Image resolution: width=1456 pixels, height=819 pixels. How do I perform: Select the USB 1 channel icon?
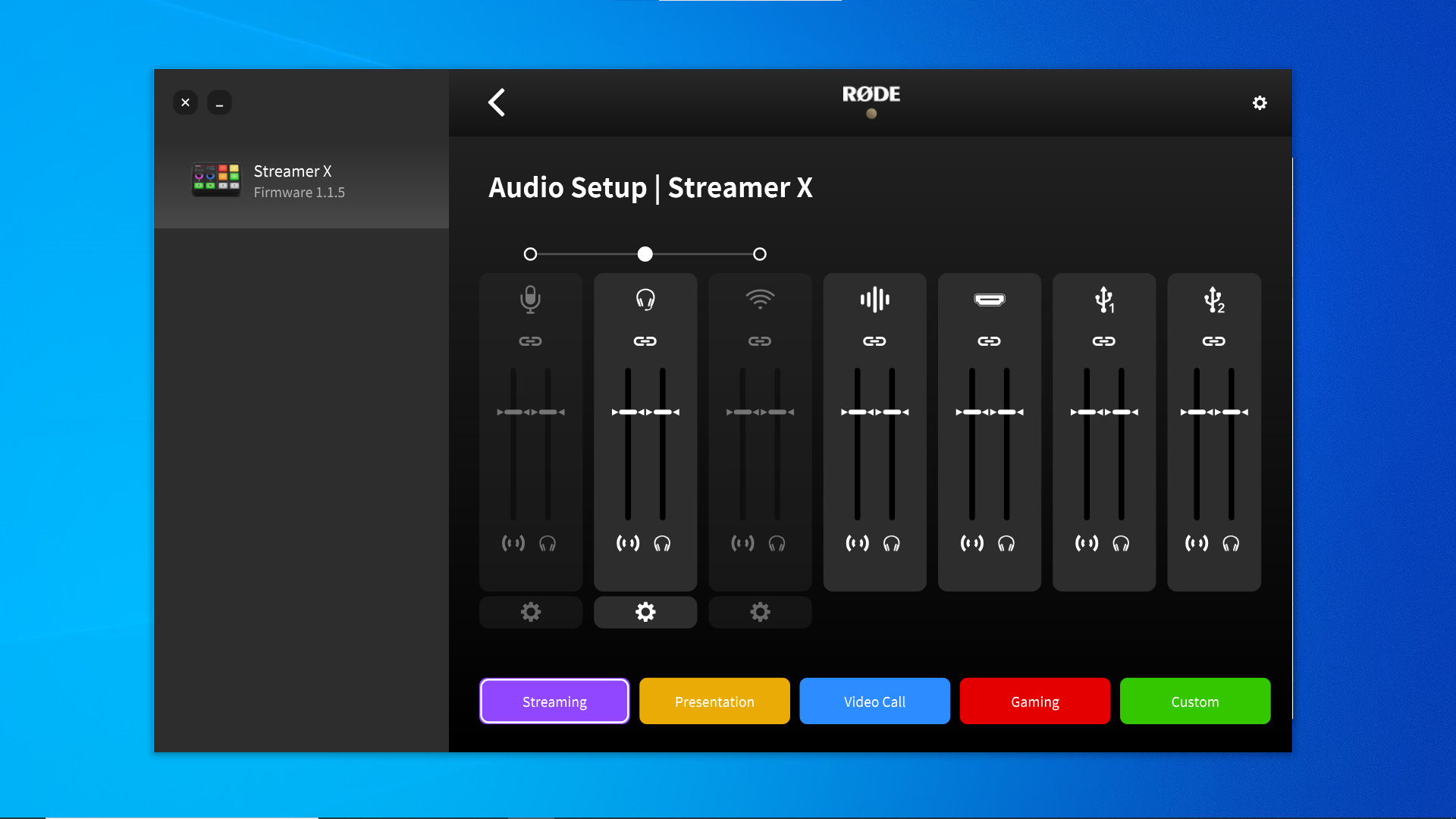[1104, 300]
